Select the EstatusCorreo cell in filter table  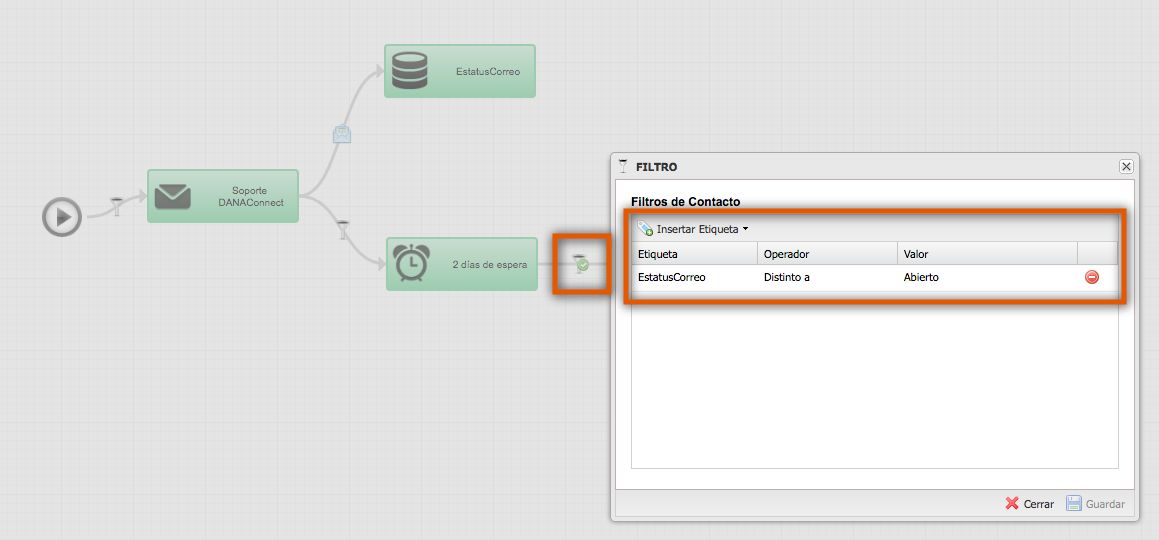coord(693,277)
